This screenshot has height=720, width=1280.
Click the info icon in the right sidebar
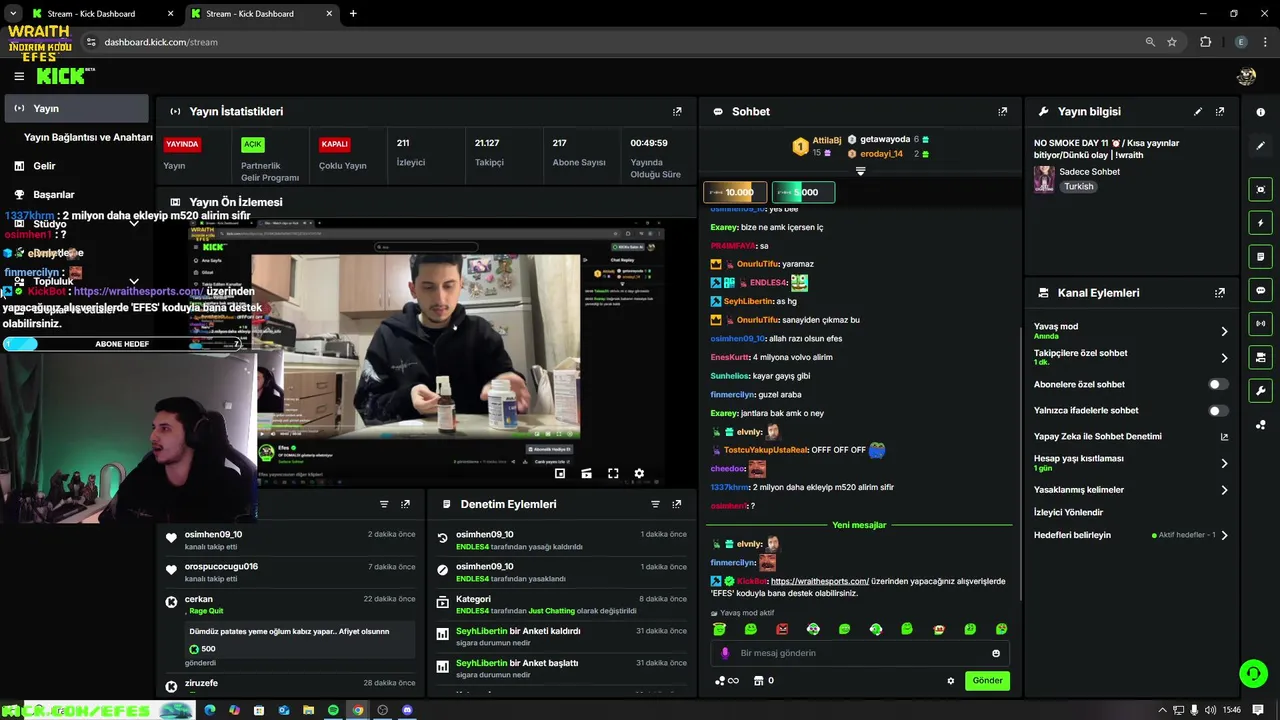pyautogui.click(x=1260, y=112)
